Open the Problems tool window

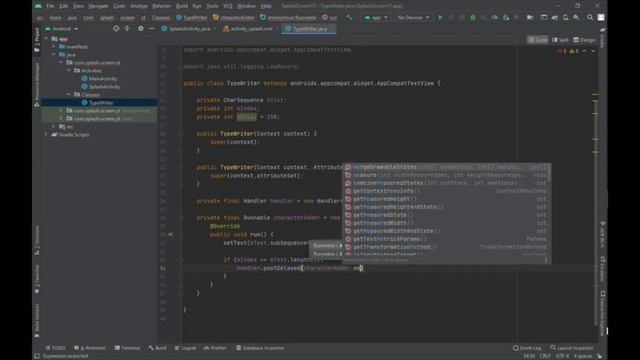click(90, 348)
